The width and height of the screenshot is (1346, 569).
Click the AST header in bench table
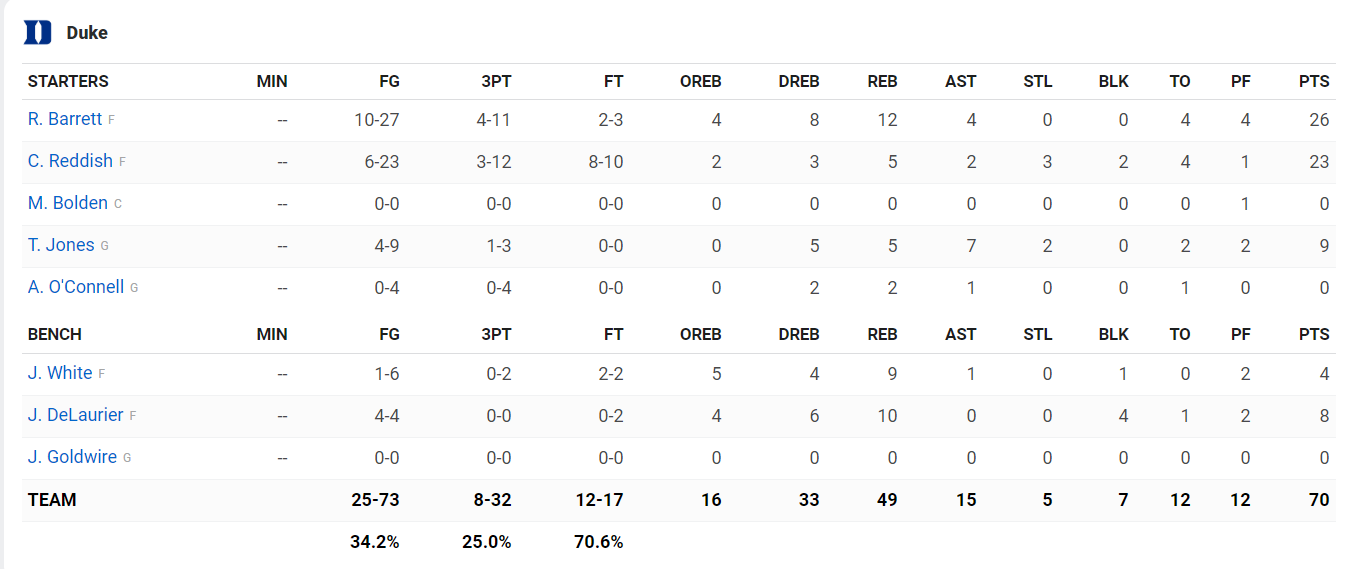pos(960,334)
